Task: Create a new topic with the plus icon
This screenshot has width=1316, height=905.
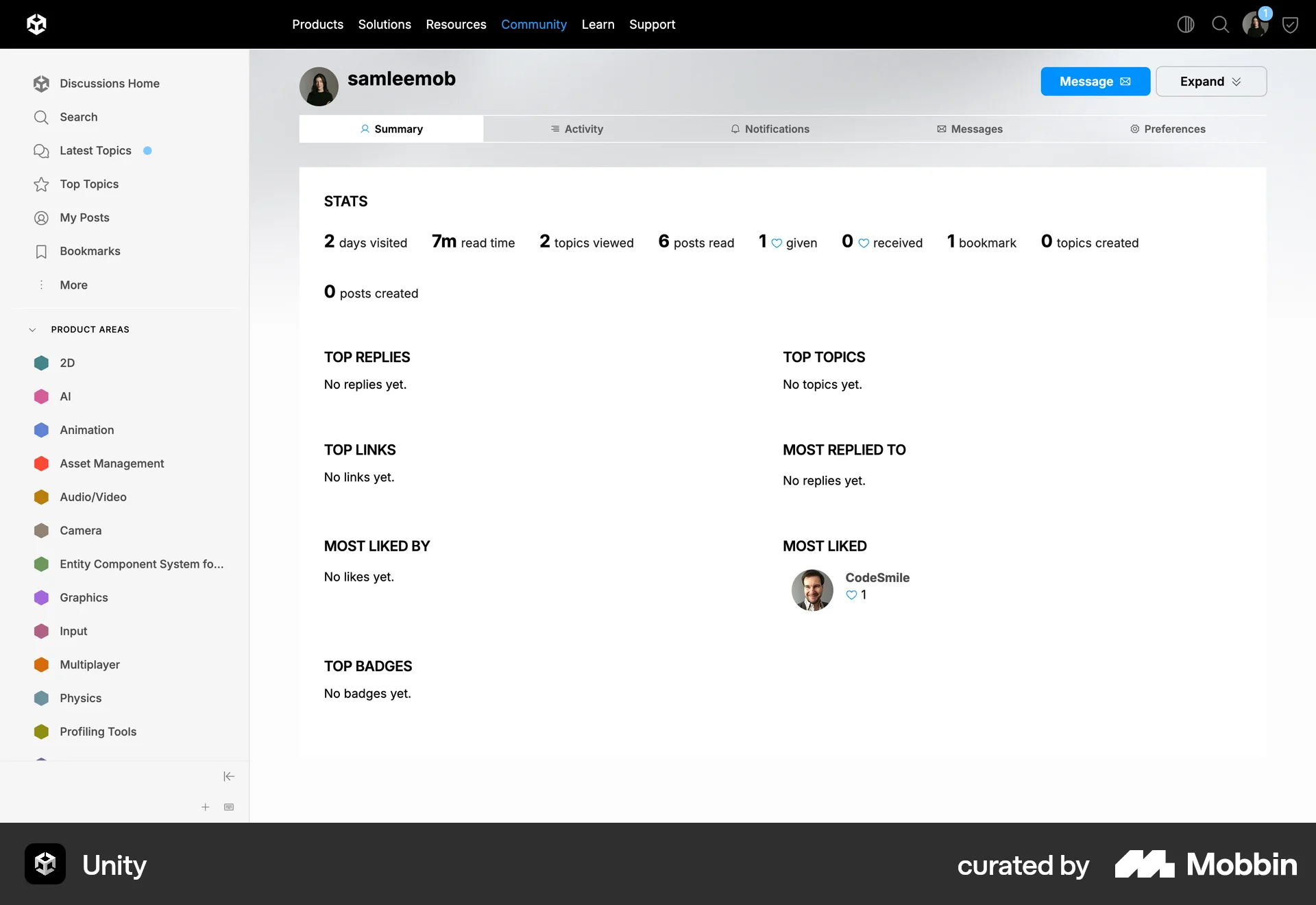Action: point(204,807)
